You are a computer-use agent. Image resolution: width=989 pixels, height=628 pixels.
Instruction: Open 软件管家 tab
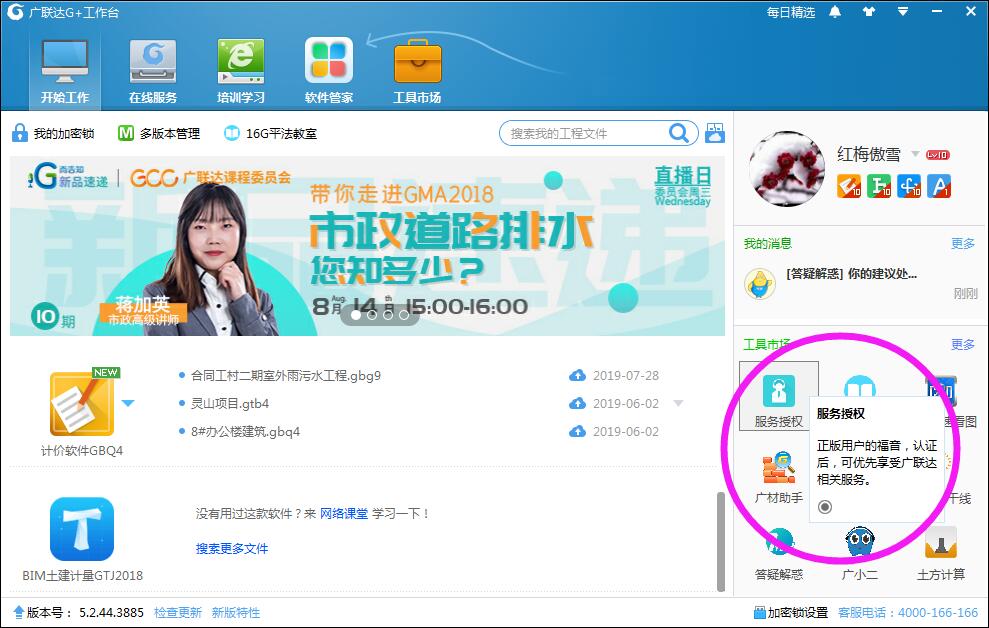pyautogui.click(x=329, y=73)
